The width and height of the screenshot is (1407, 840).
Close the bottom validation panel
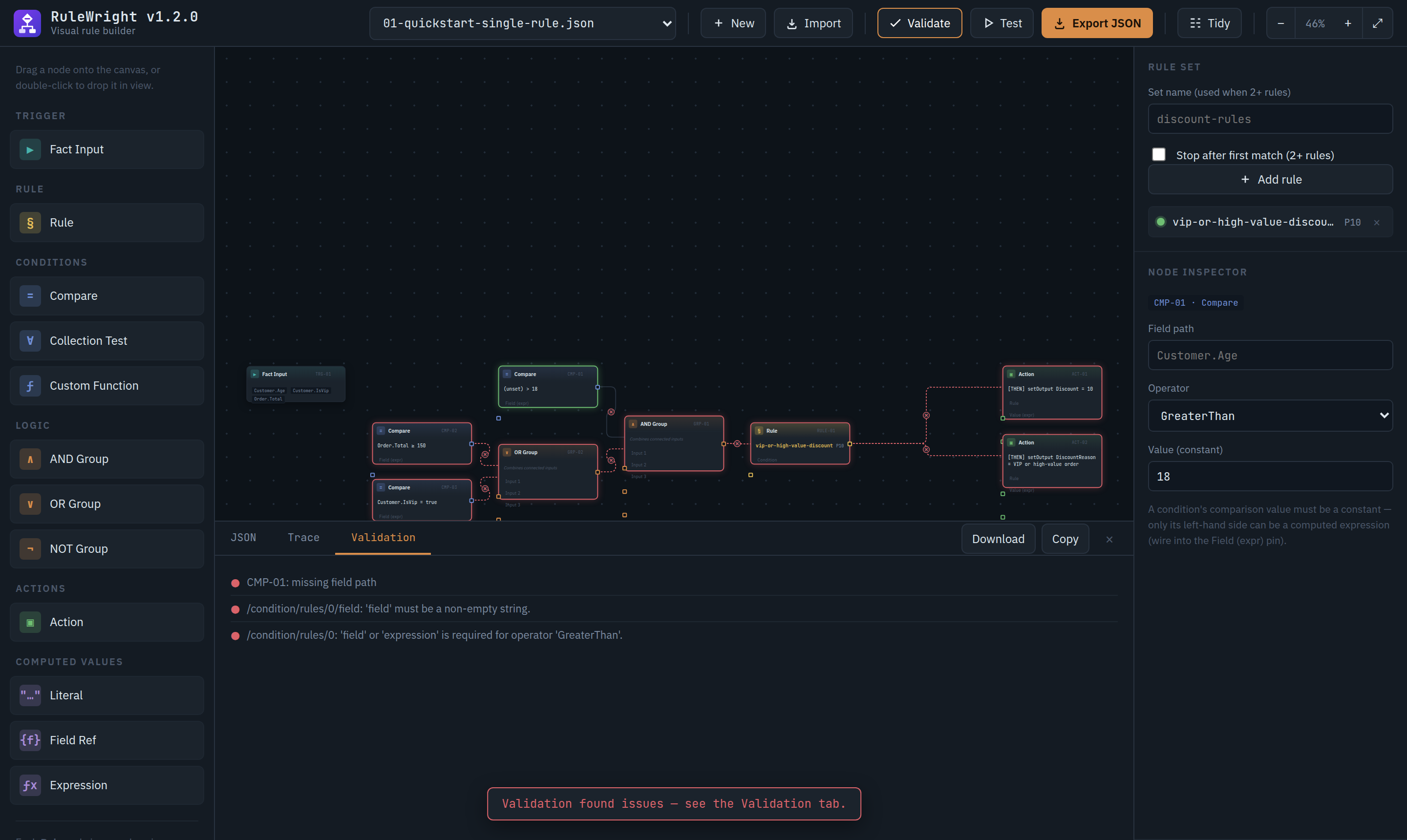click(1109, 540)
